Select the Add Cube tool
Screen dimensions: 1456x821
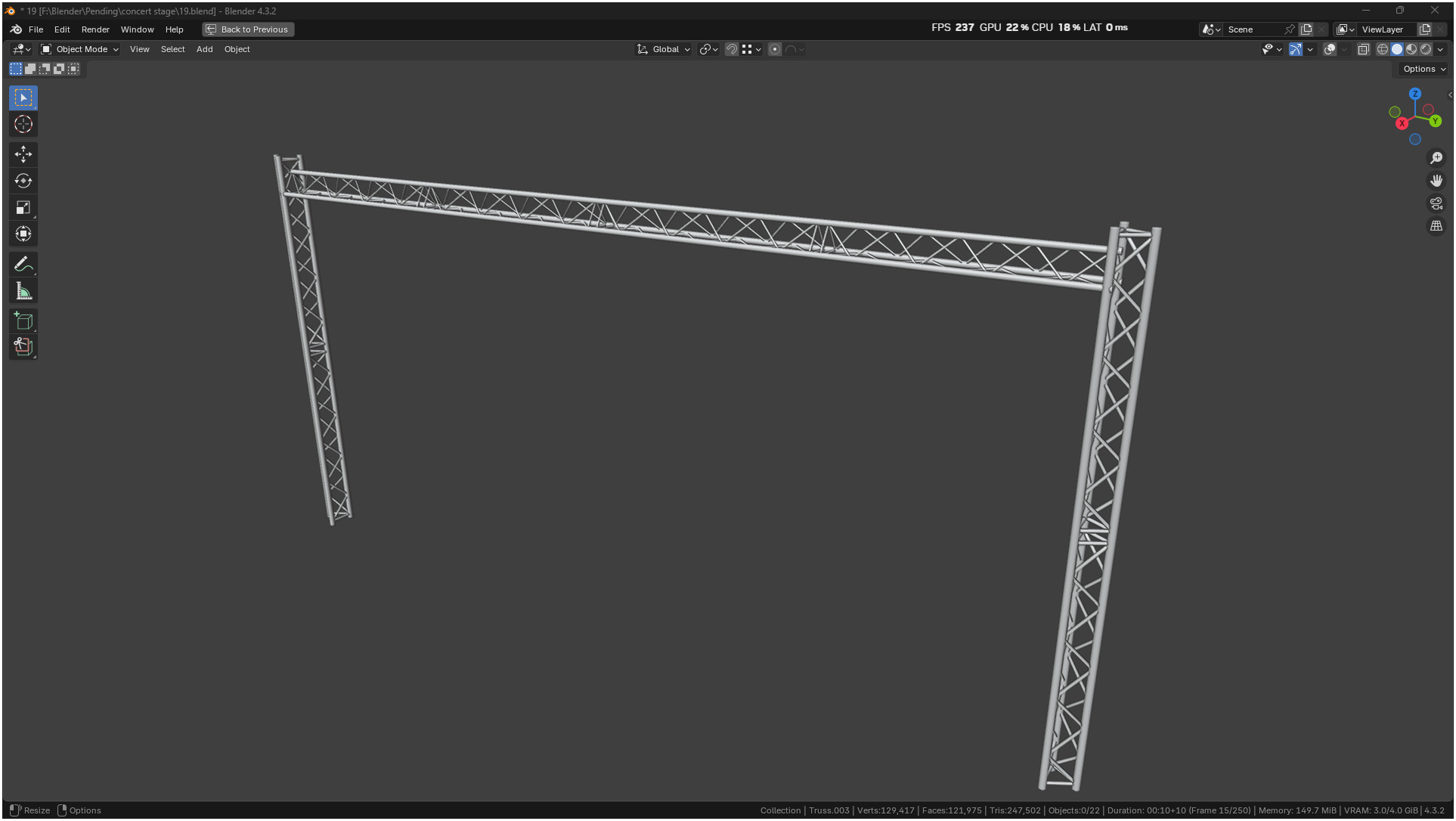coord(23,321)
